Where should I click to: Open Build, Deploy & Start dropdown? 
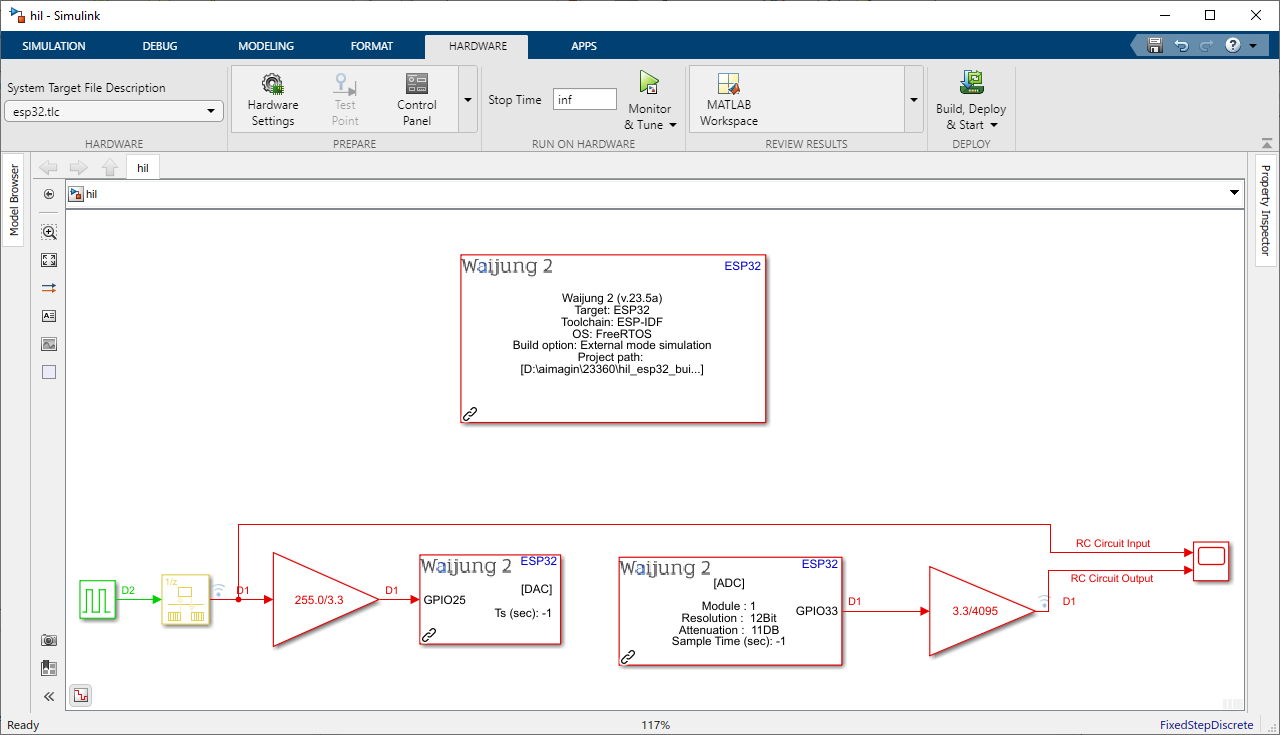(994, 126)
